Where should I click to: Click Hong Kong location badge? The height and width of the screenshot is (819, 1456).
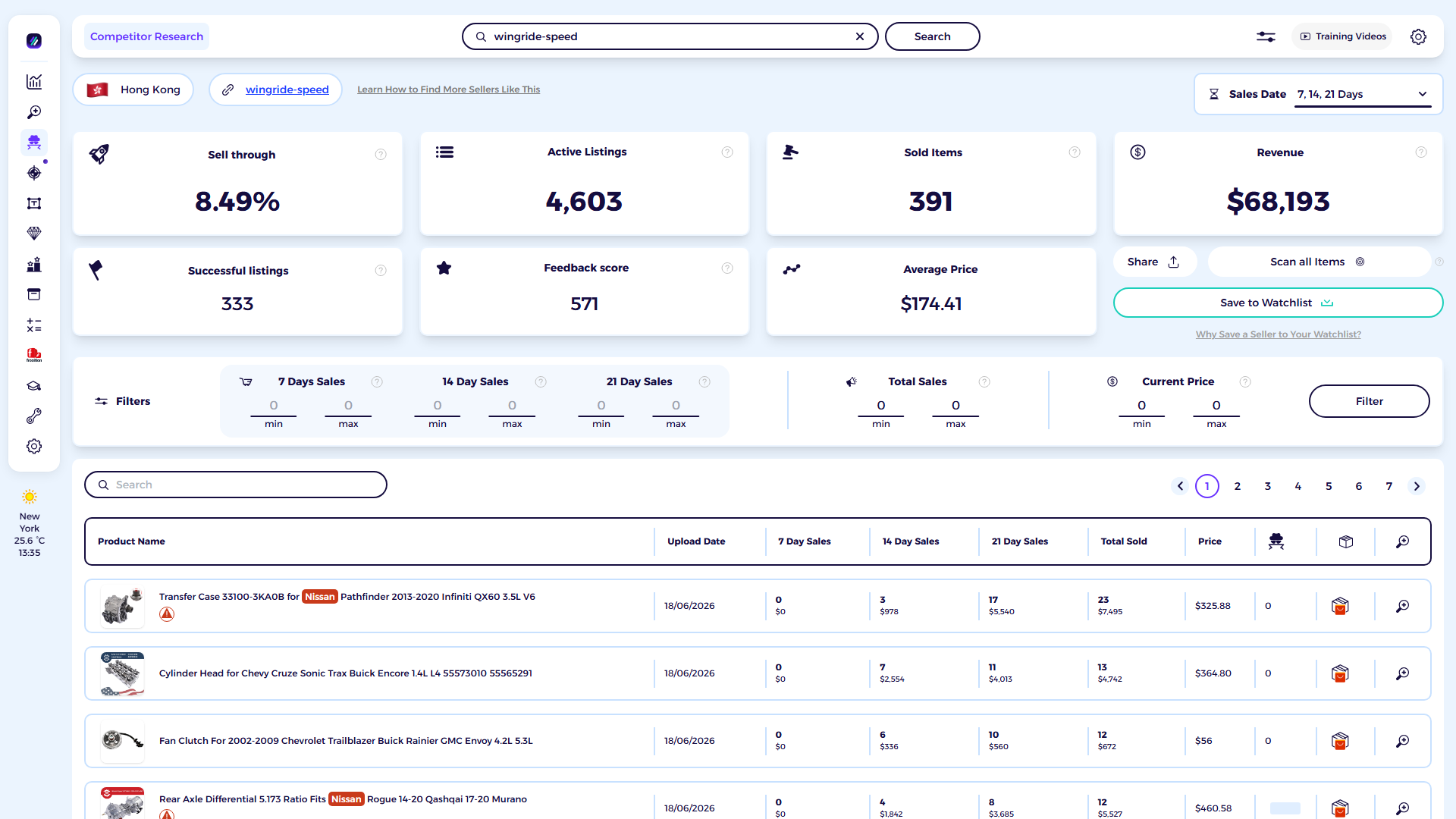[133, 89]
